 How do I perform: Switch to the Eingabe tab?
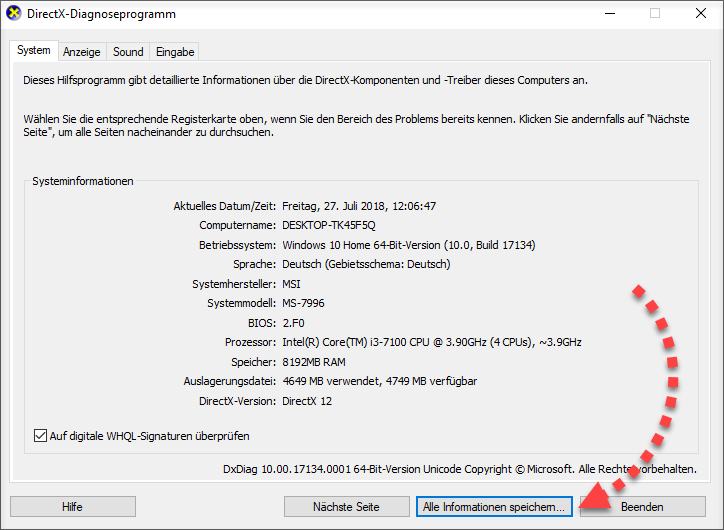click(175, 52)
